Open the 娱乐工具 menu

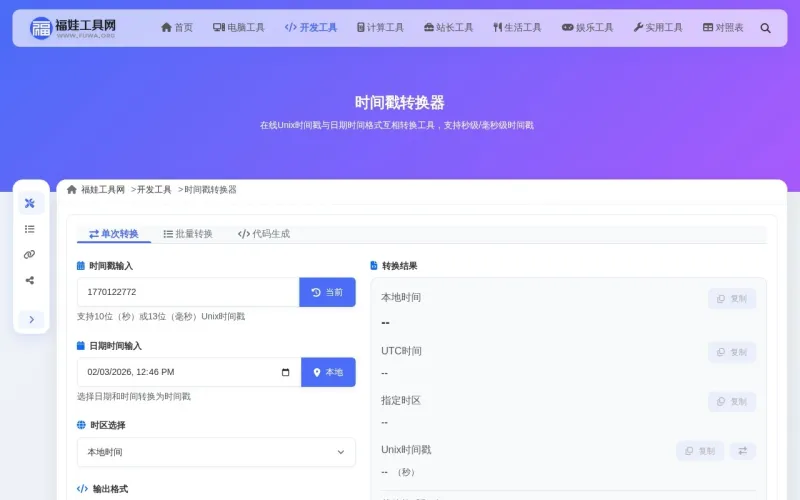tap(587, 28)
